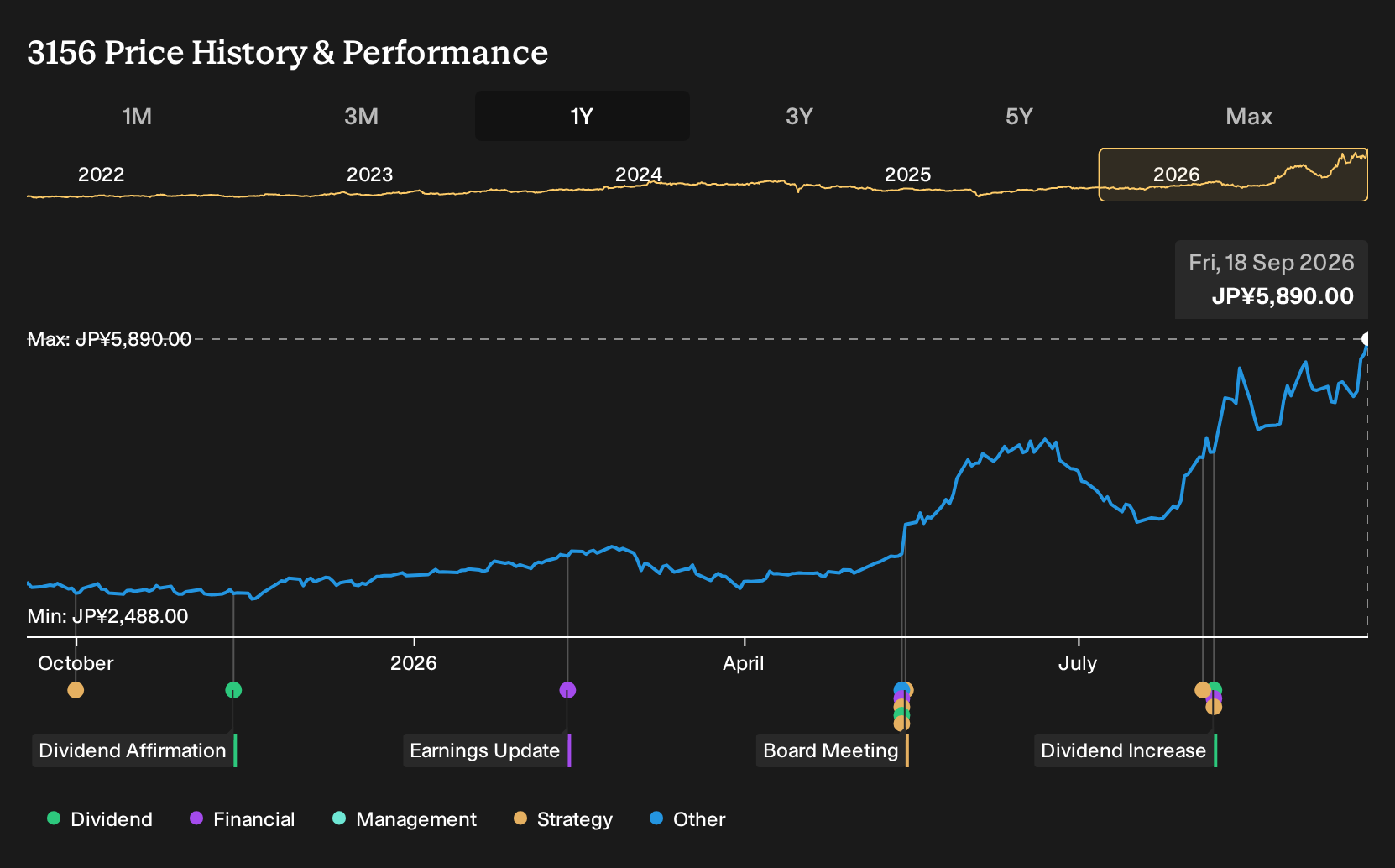Click the JP¥5,890.00 price in tooltip
This screenshot has height=868, width=1395.
click(x=1283, y=296)
